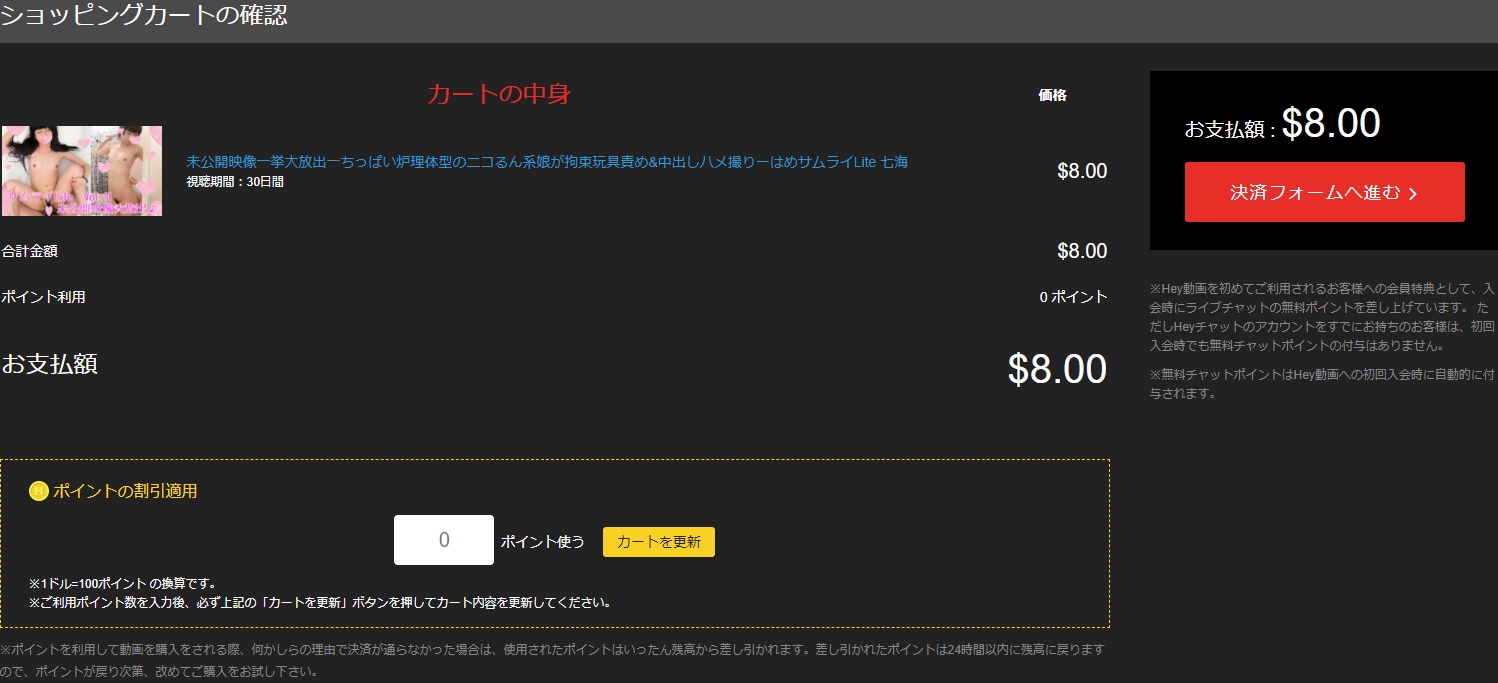The image size is (1498, 683).
Task: Click the 0 ポイント value
Action: 1073,297
